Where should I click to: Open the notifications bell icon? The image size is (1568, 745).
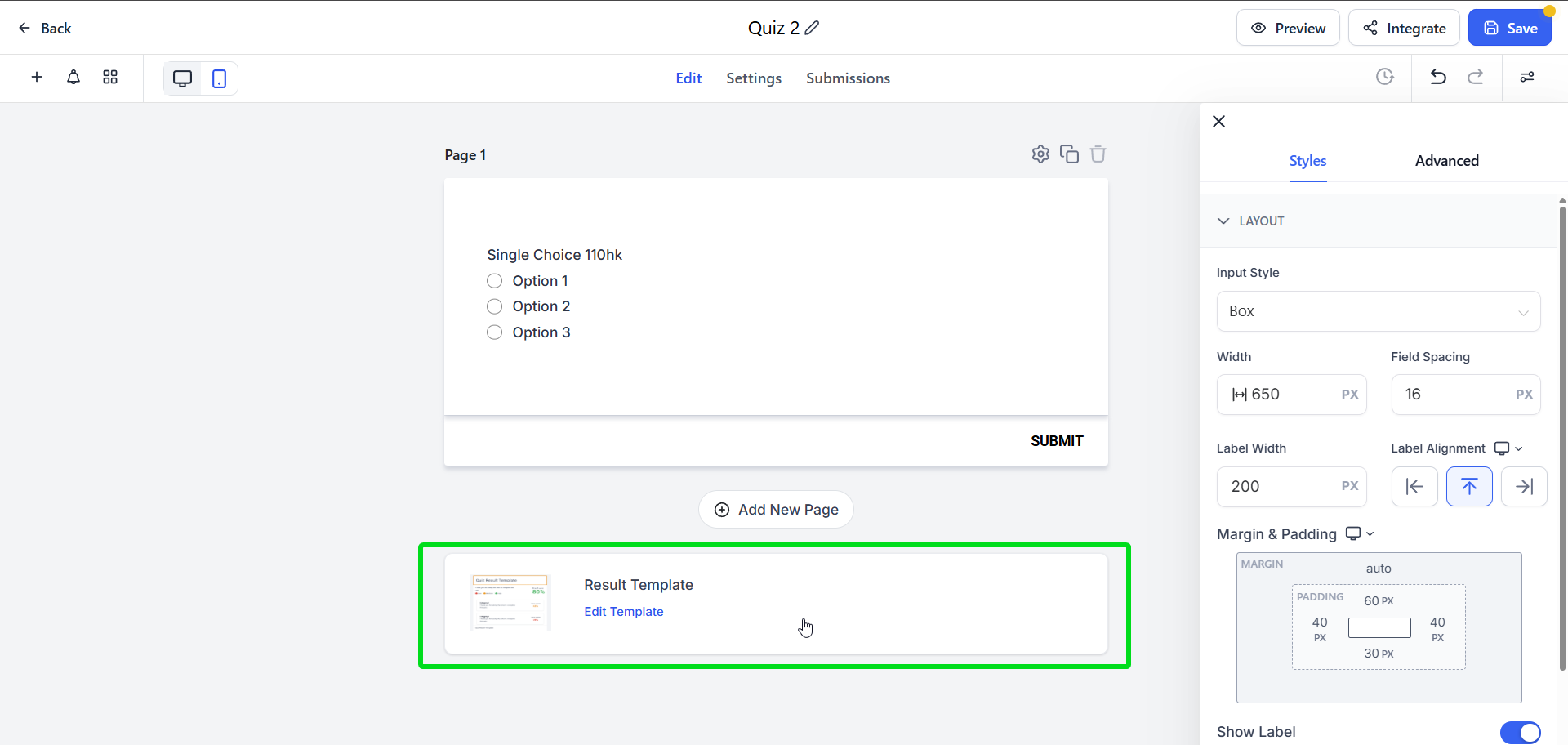click(x=73, y=77)
